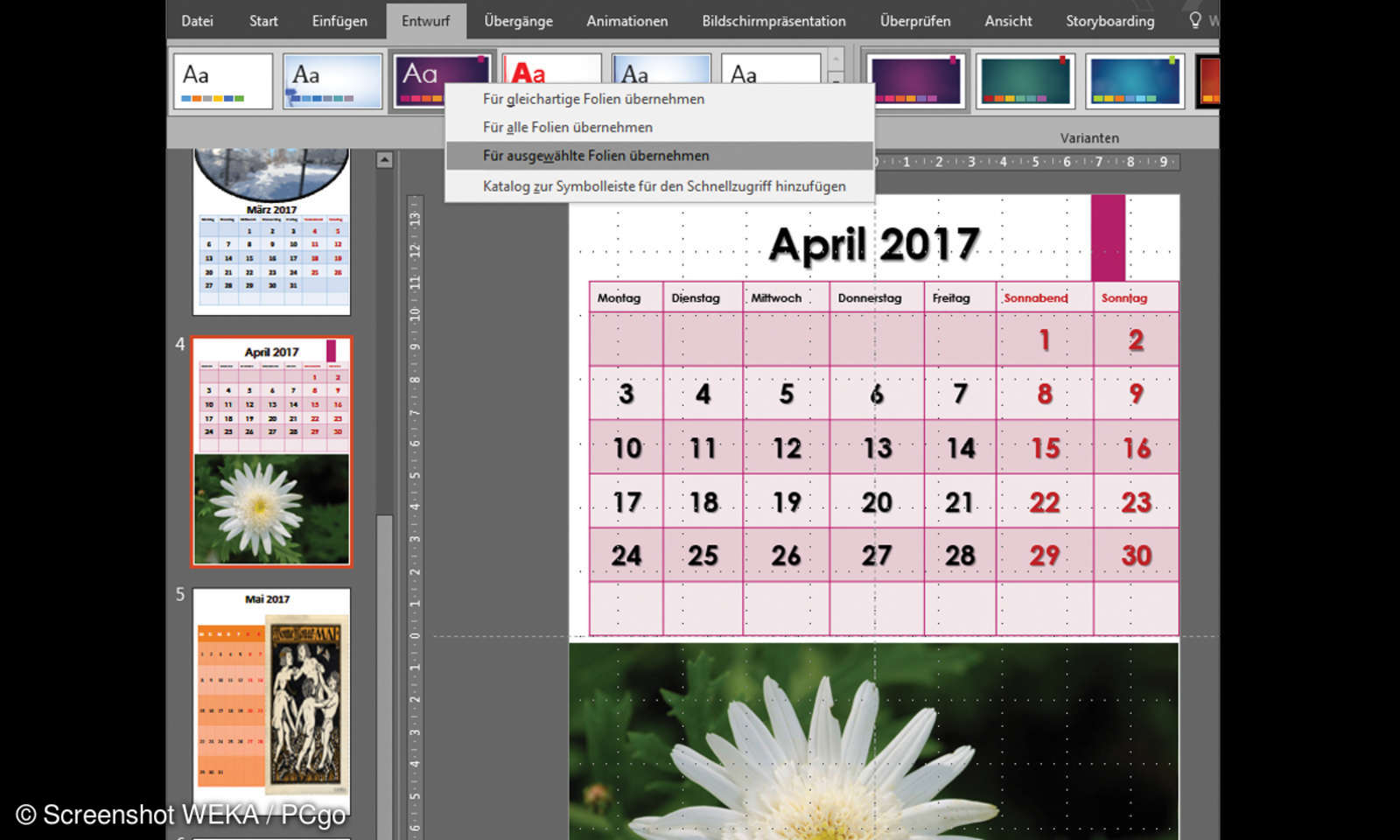The height and width of the screenshot is (840, 1400).
Task: Choose the theme with blue accent squares
Action: coord(332,81)
